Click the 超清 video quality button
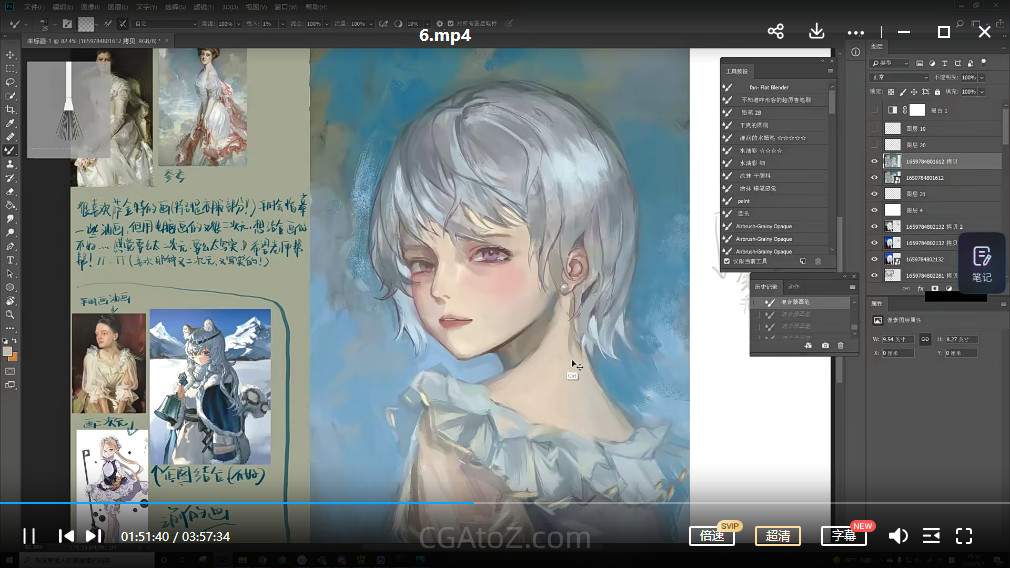This screenshot has width=1010, height=568. [x=777, y=536]
